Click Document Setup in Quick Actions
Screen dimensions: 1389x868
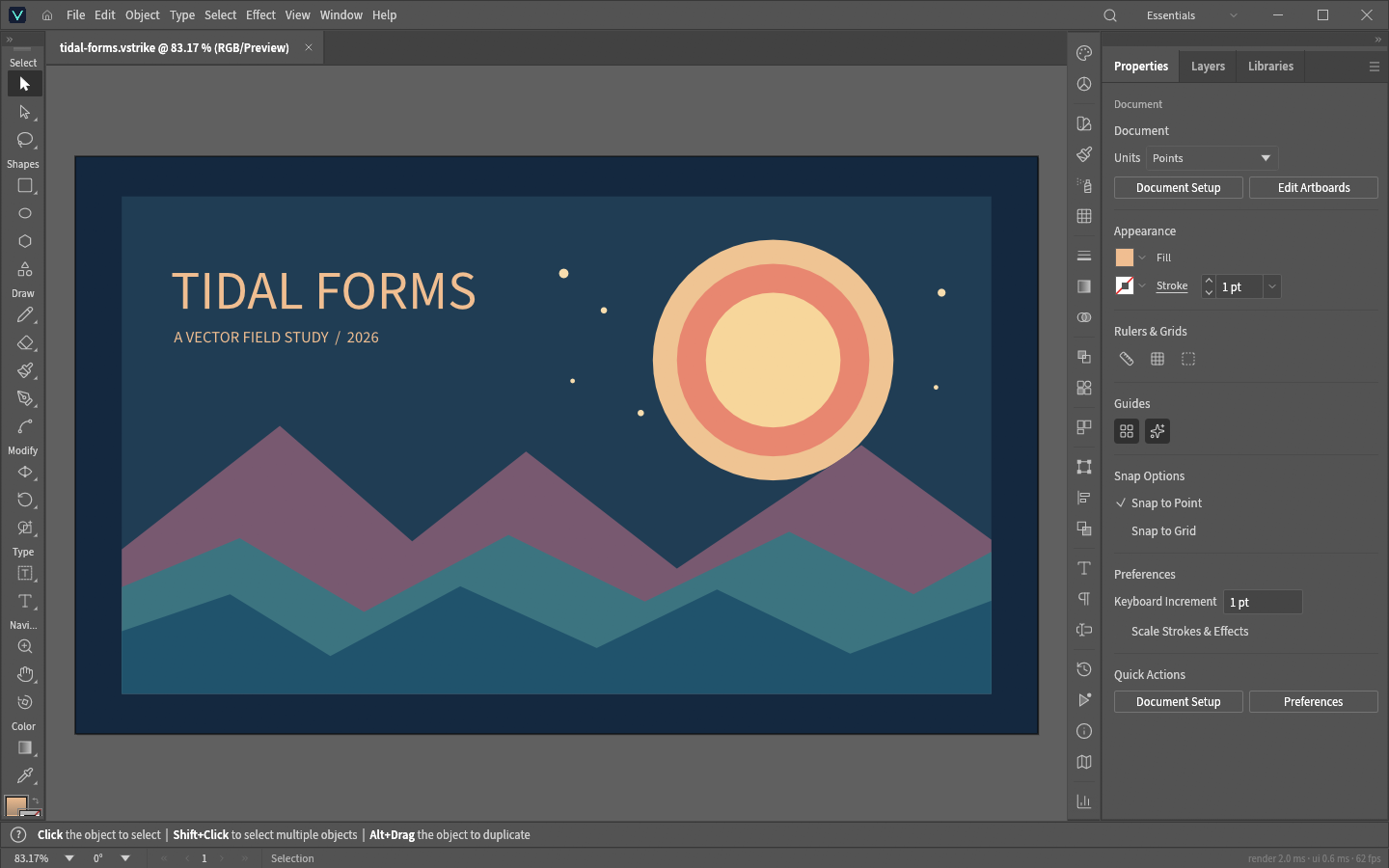(1179, 702)
